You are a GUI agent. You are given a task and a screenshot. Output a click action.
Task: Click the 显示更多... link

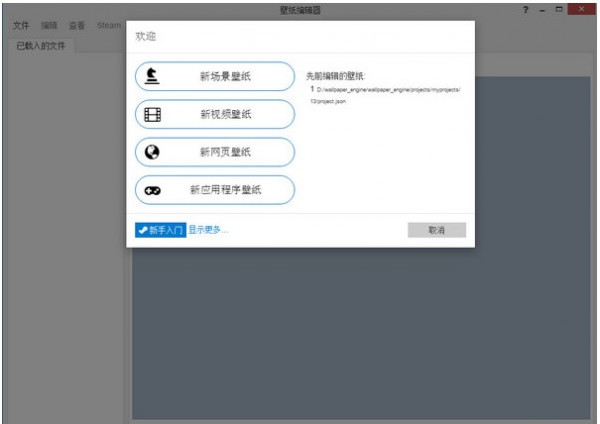click(208, 230)
